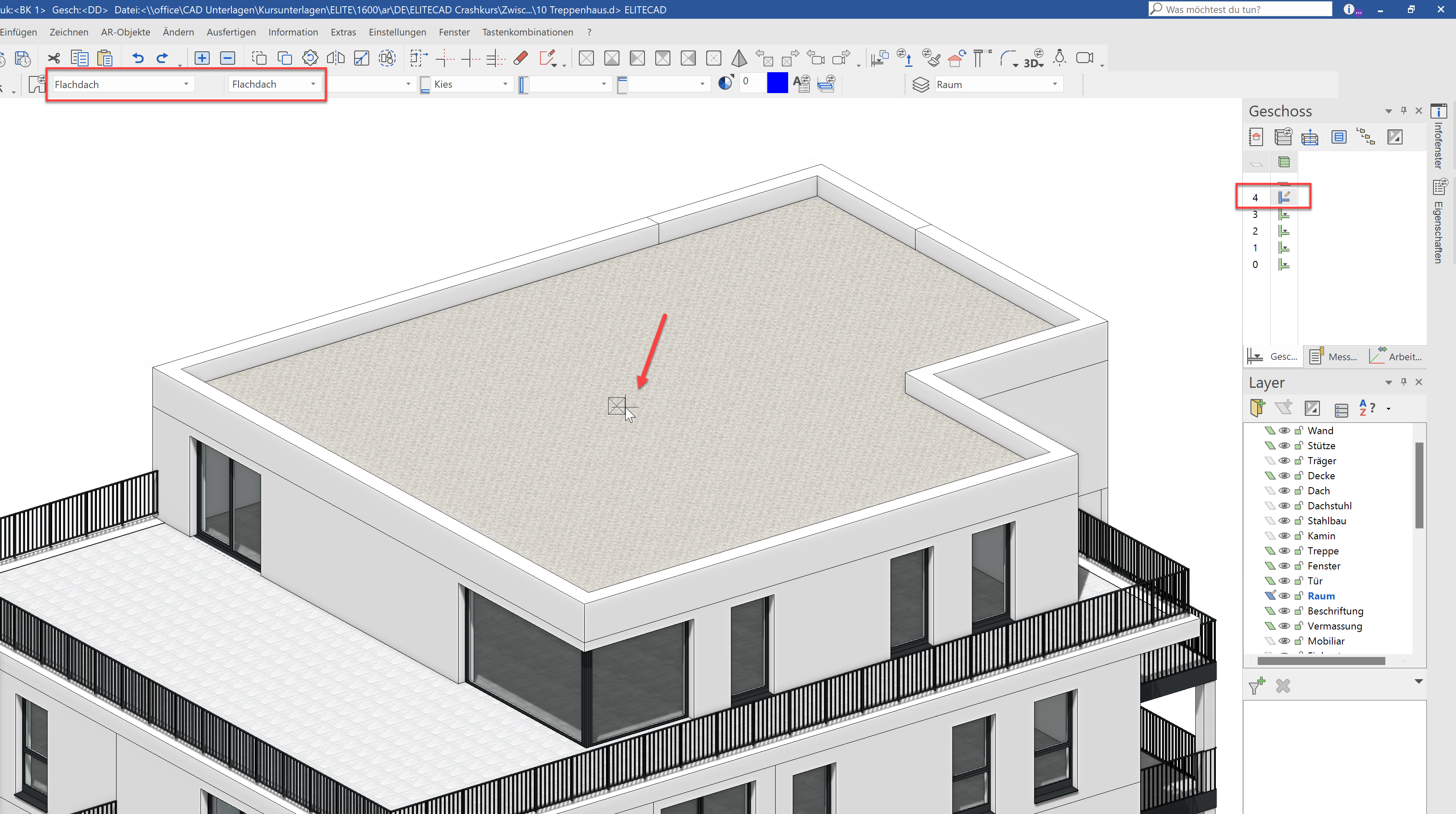Click the camera icon in top toolbar
This screenshot has height=814, width=1456.
[1085, 58]
